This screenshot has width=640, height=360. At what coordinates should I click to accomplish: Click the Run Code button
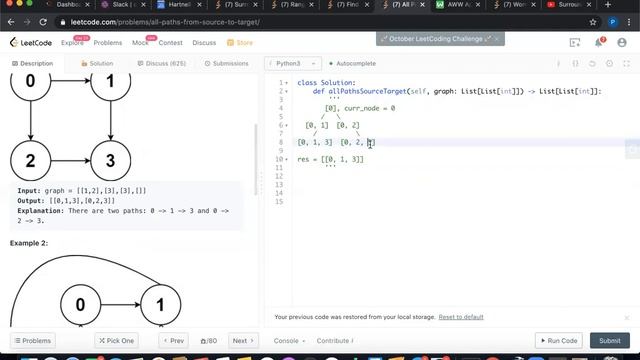tap(559, 340)
